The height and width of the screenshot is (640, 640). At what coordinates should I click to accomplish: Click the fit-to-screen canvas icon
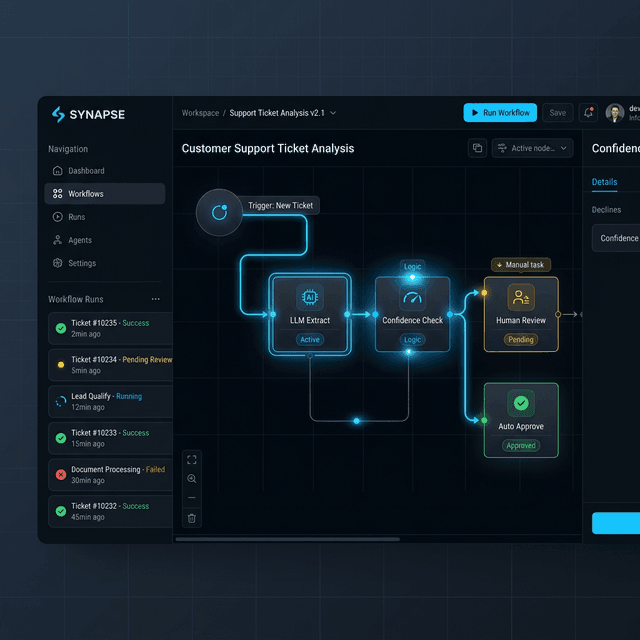(x=191, y=460)
